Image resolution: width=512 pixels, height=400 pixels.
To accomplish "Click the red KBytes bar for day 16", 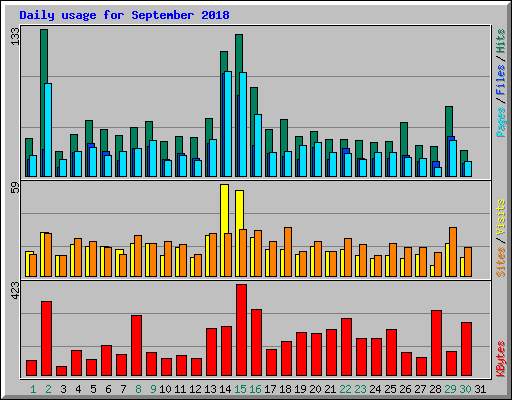I will pos(256,343).
